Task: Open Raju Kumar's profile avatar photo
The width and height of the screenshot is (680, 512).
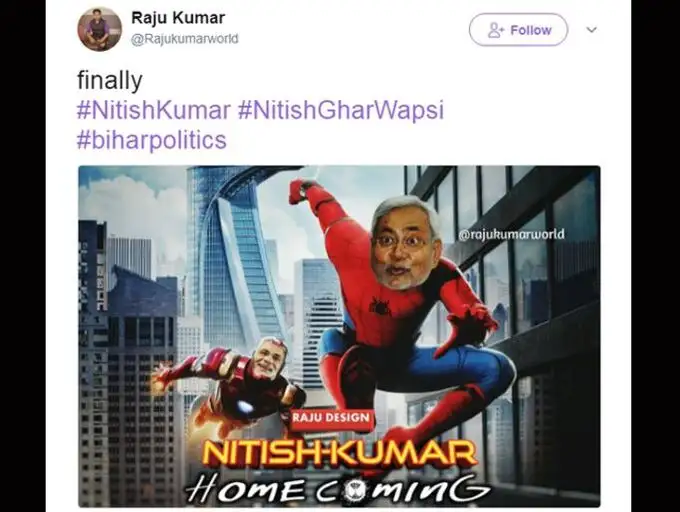Action: coord(99,29)
